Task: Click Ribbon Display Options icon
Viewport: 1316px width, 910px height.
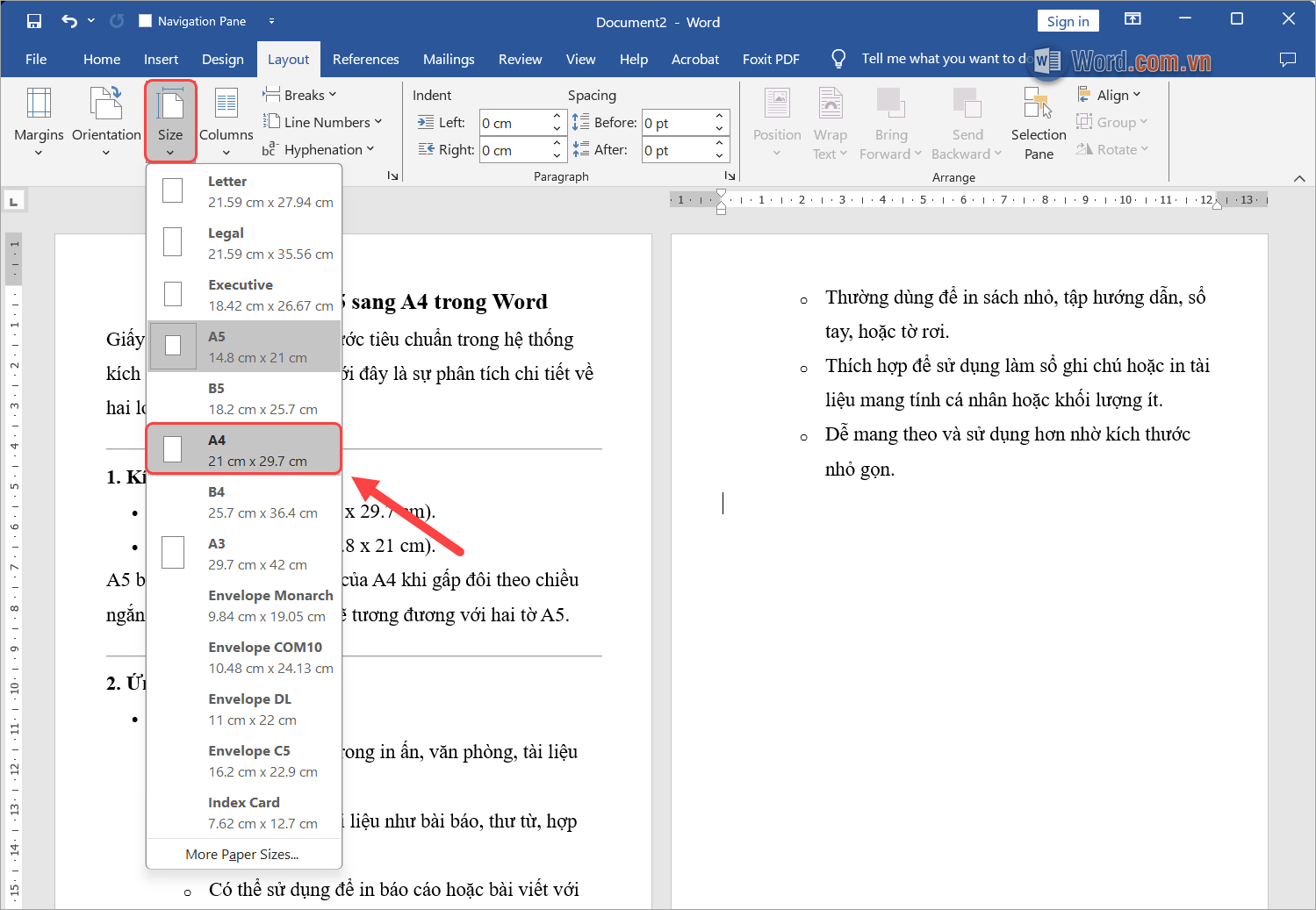Action: coord(1133,19)
